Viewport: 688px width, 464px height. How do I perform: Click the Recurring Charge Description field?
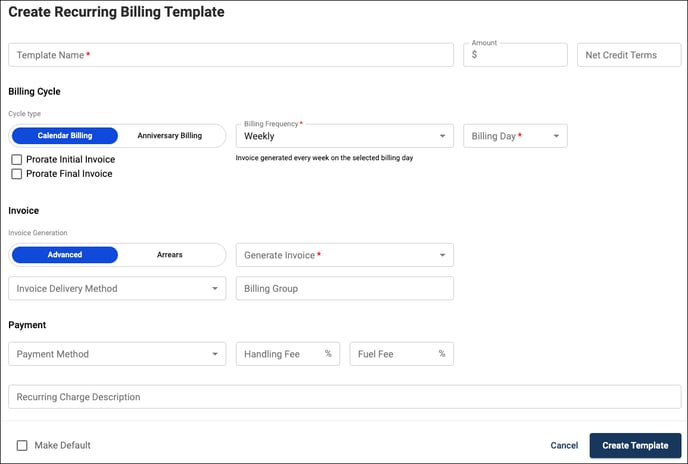tap(345, 397)
